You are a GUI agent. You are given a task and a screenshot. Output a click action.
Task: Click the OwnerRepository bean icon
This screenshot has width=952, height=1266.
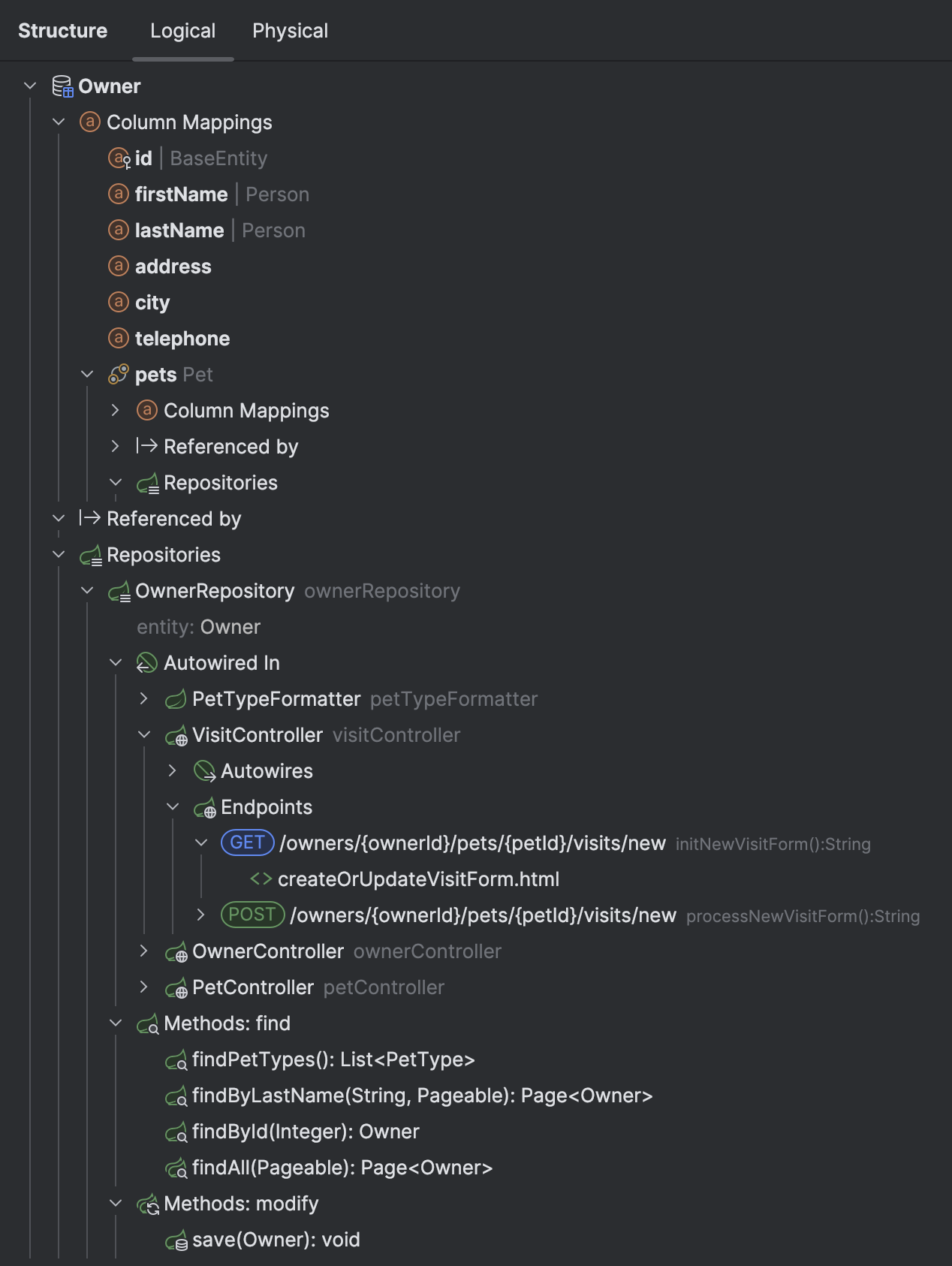[118, 591]
